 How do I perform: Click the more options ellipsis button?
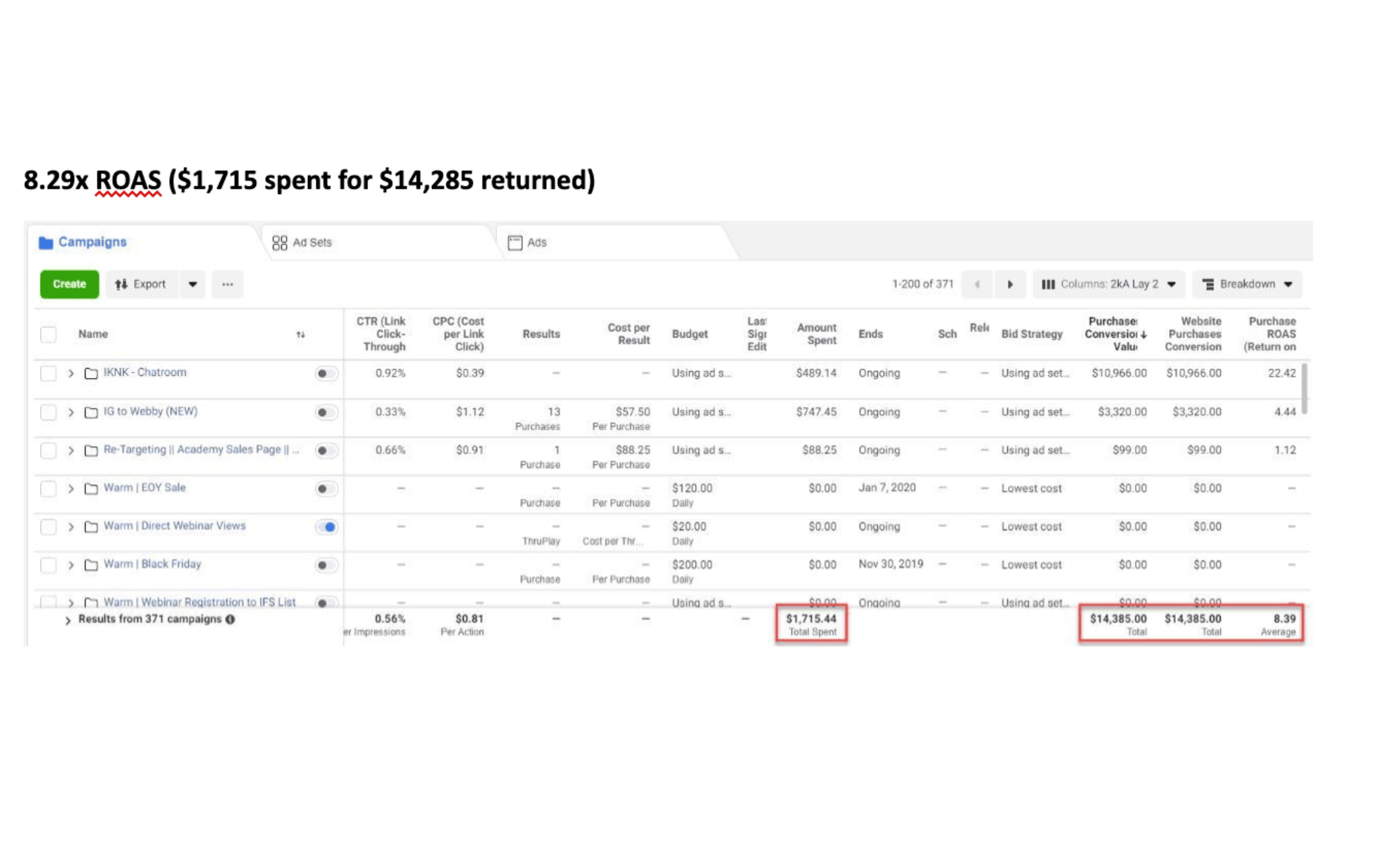coord(228,284)
